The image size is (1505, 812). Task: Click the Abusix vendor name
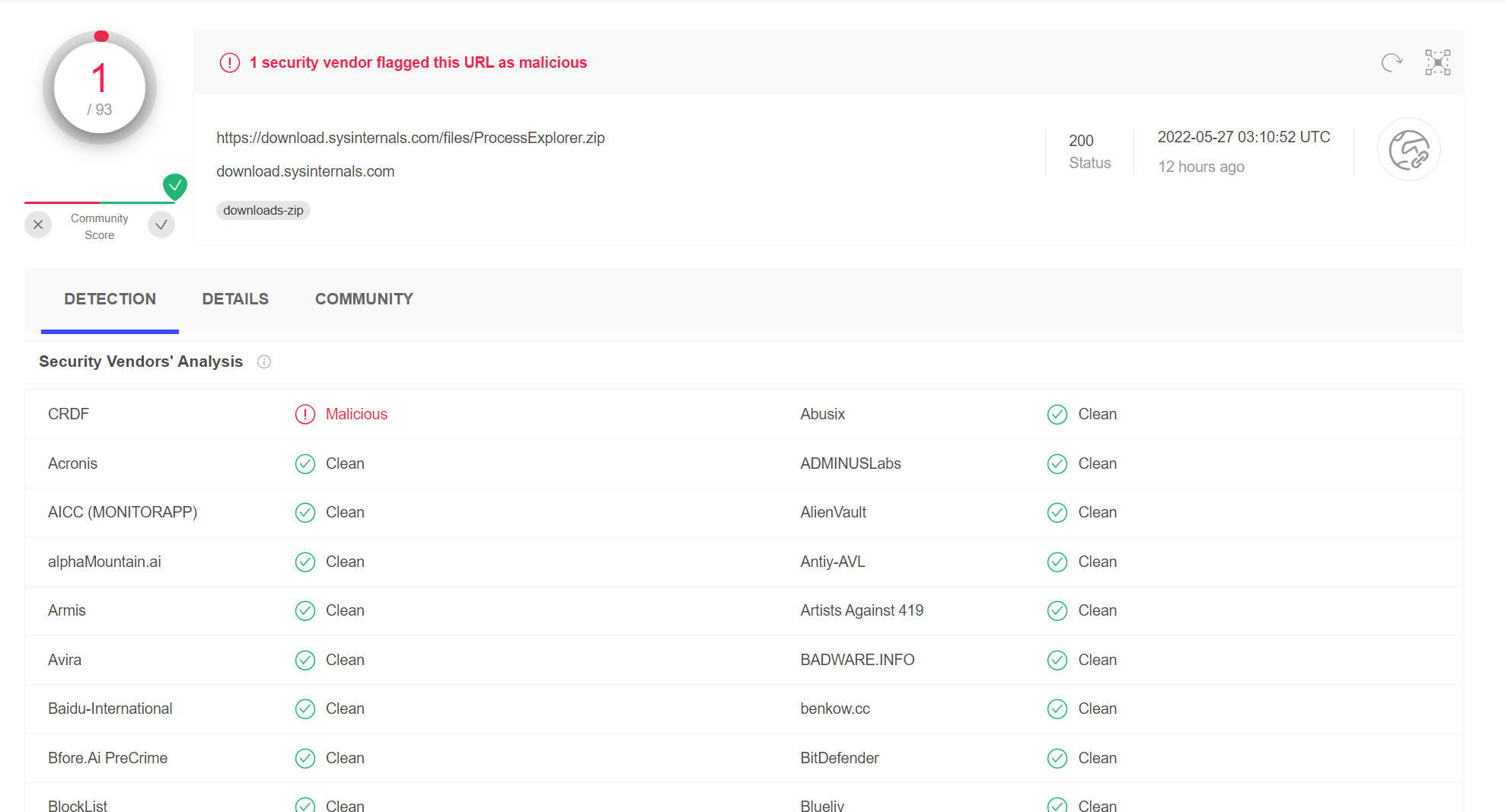click(822, 414)
